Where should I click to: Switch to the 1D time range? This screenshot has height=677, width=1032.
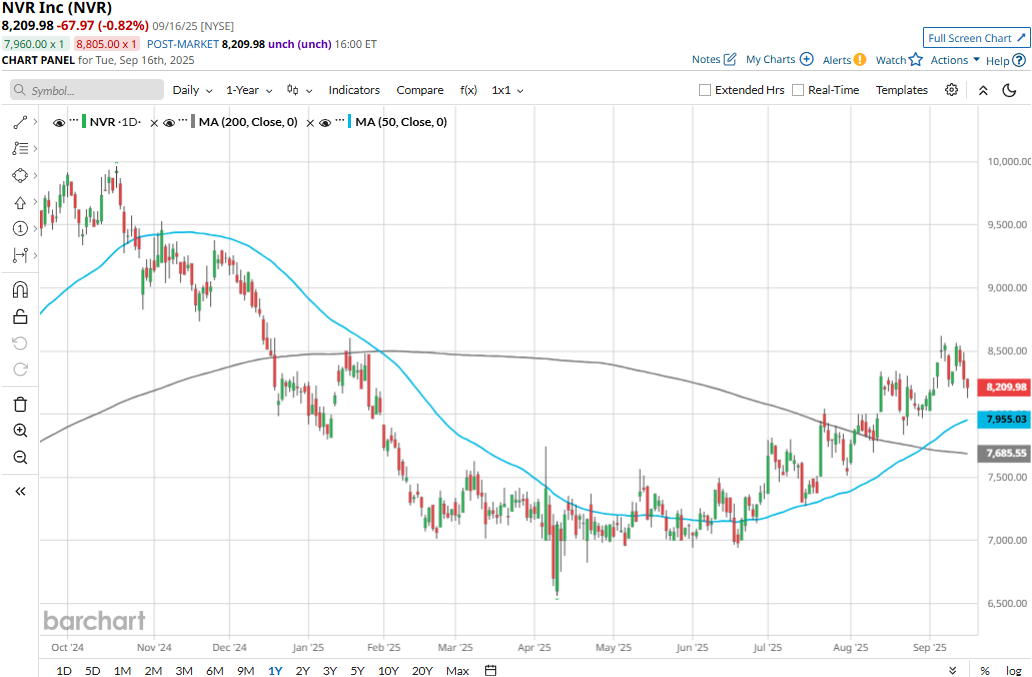point(64,670)
